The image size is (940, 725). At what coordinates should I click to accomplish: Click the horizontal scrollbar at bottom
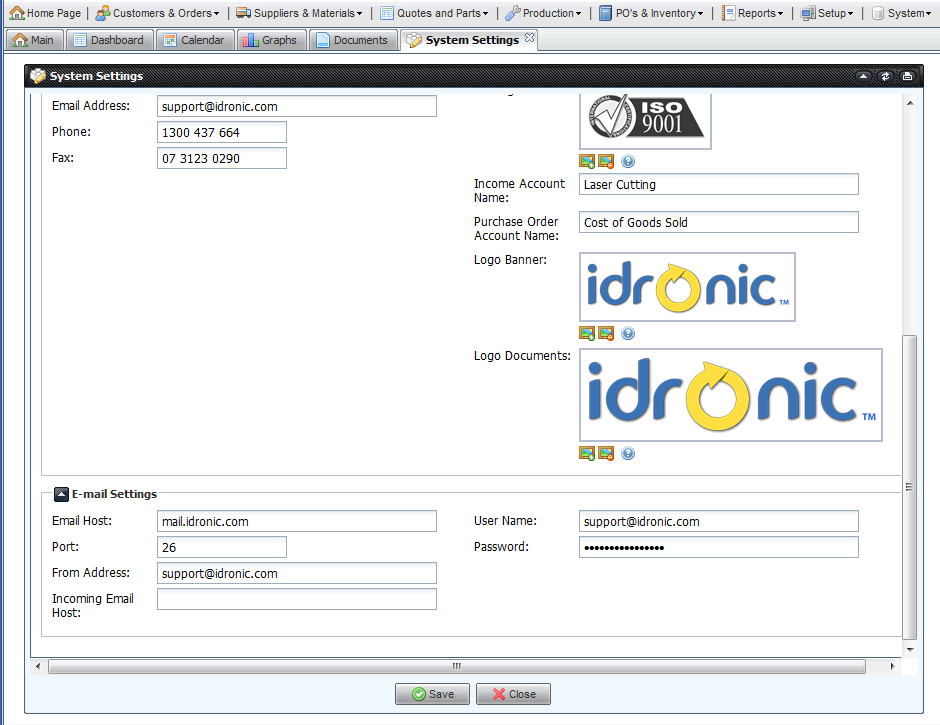456,666
